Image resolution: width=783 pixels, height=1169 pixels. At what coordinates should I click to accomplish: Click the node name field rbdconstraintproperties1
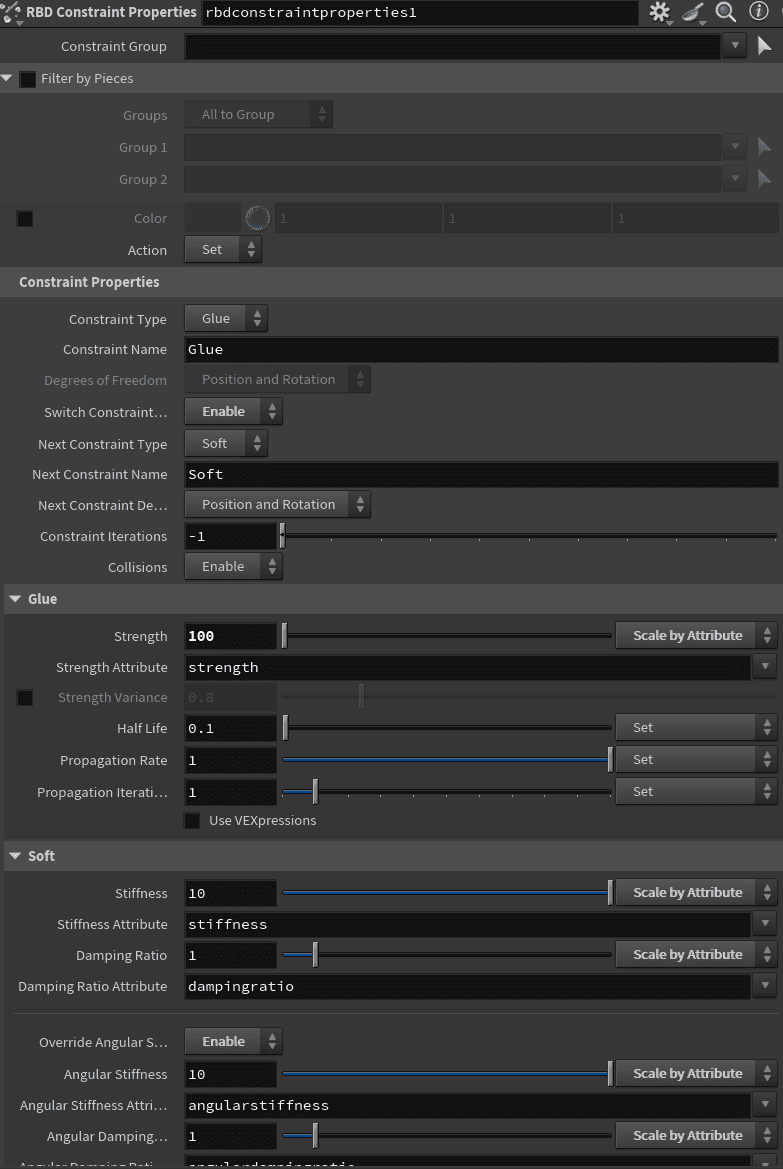[x=420, y=13]
